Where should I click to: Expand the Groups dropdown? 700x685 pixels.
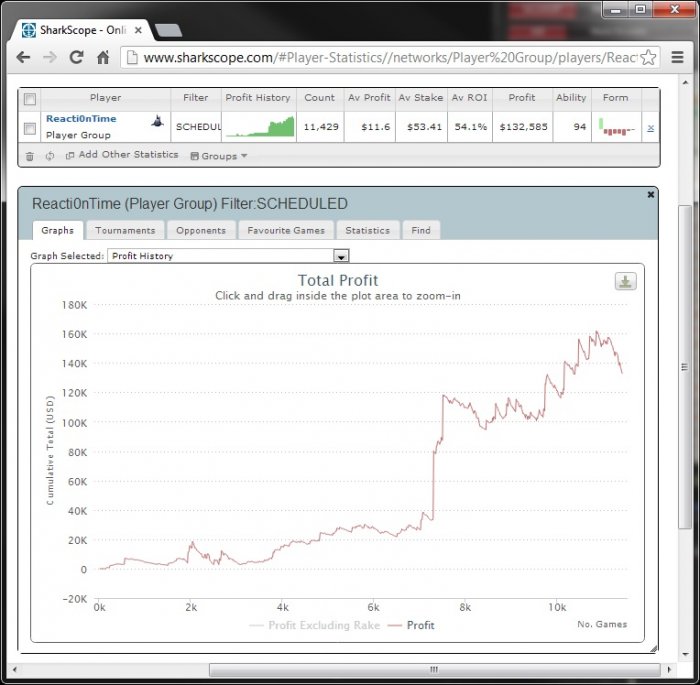(219, 156)
